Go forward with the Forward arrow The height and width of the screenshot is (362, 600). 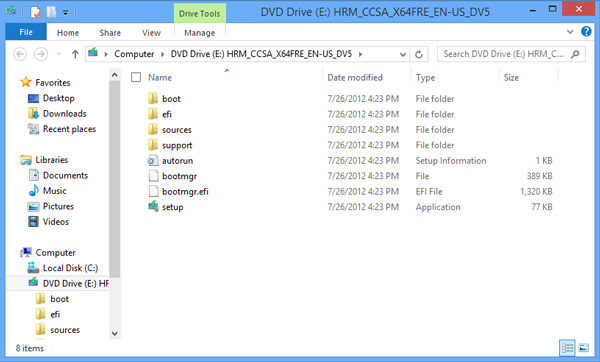tap(41, 54)
